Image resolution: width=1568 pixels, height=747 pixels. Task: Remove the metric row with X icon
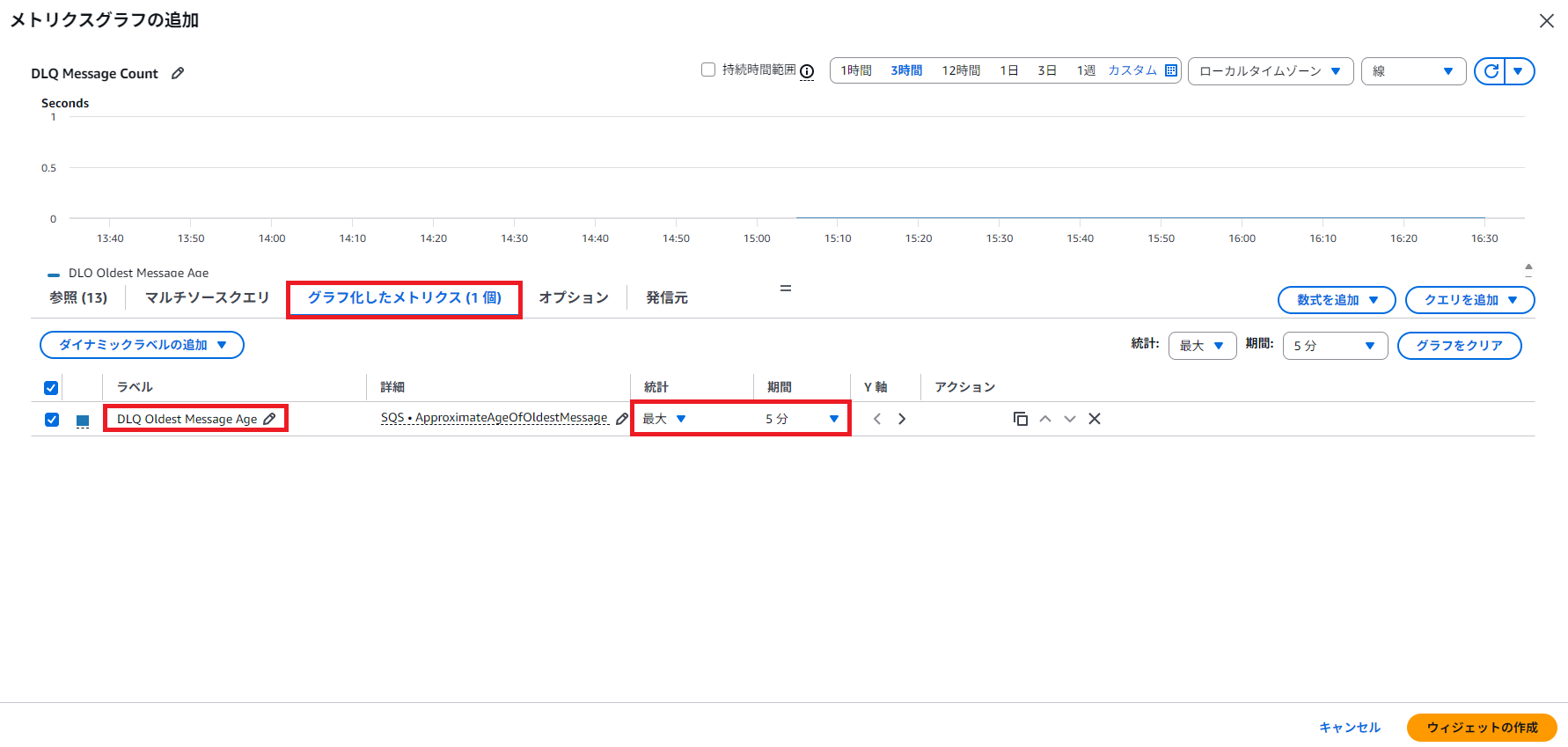(1095, 419)
